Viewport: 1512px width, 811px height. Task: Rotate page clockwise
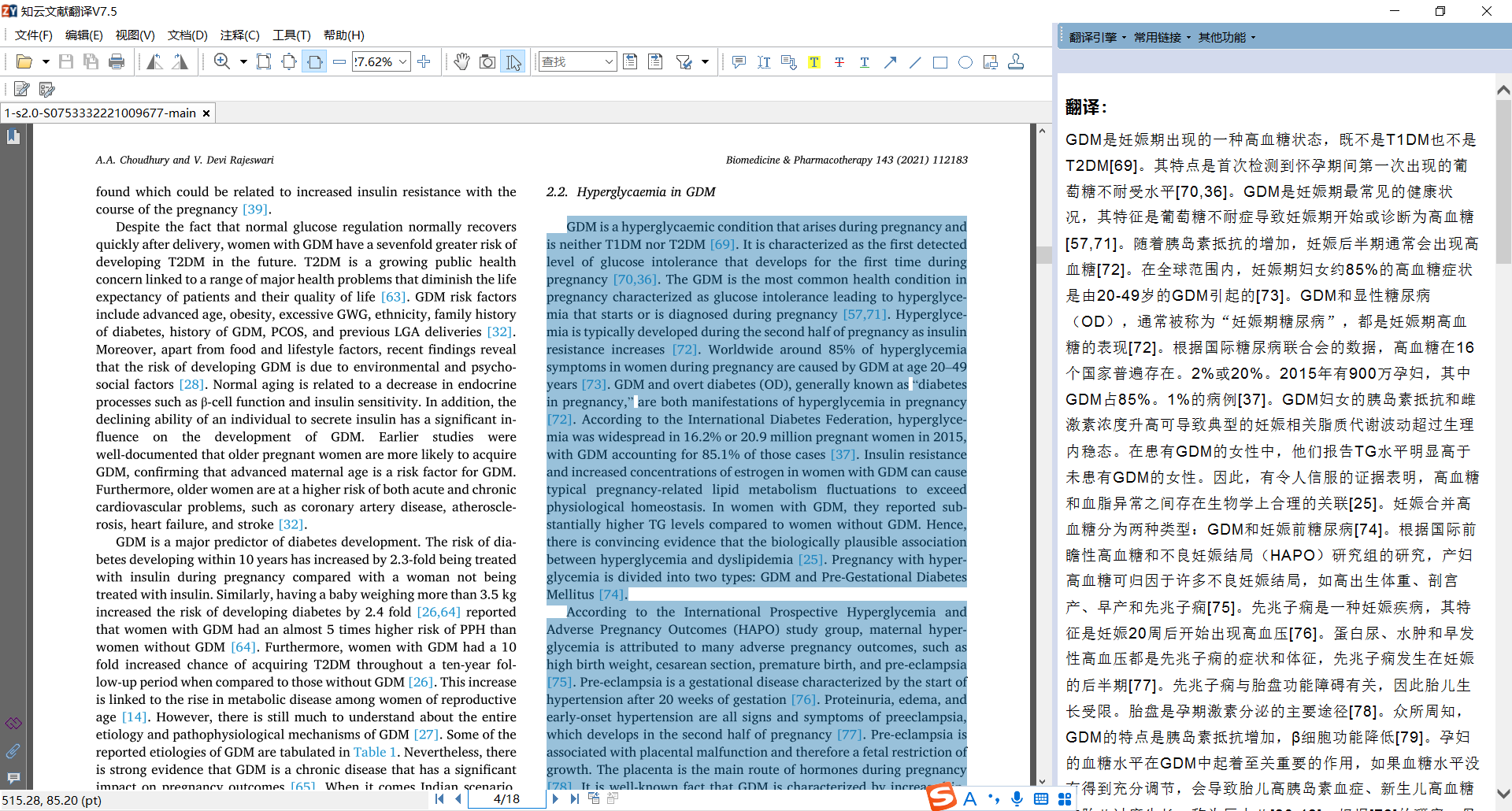click(180, 61)
